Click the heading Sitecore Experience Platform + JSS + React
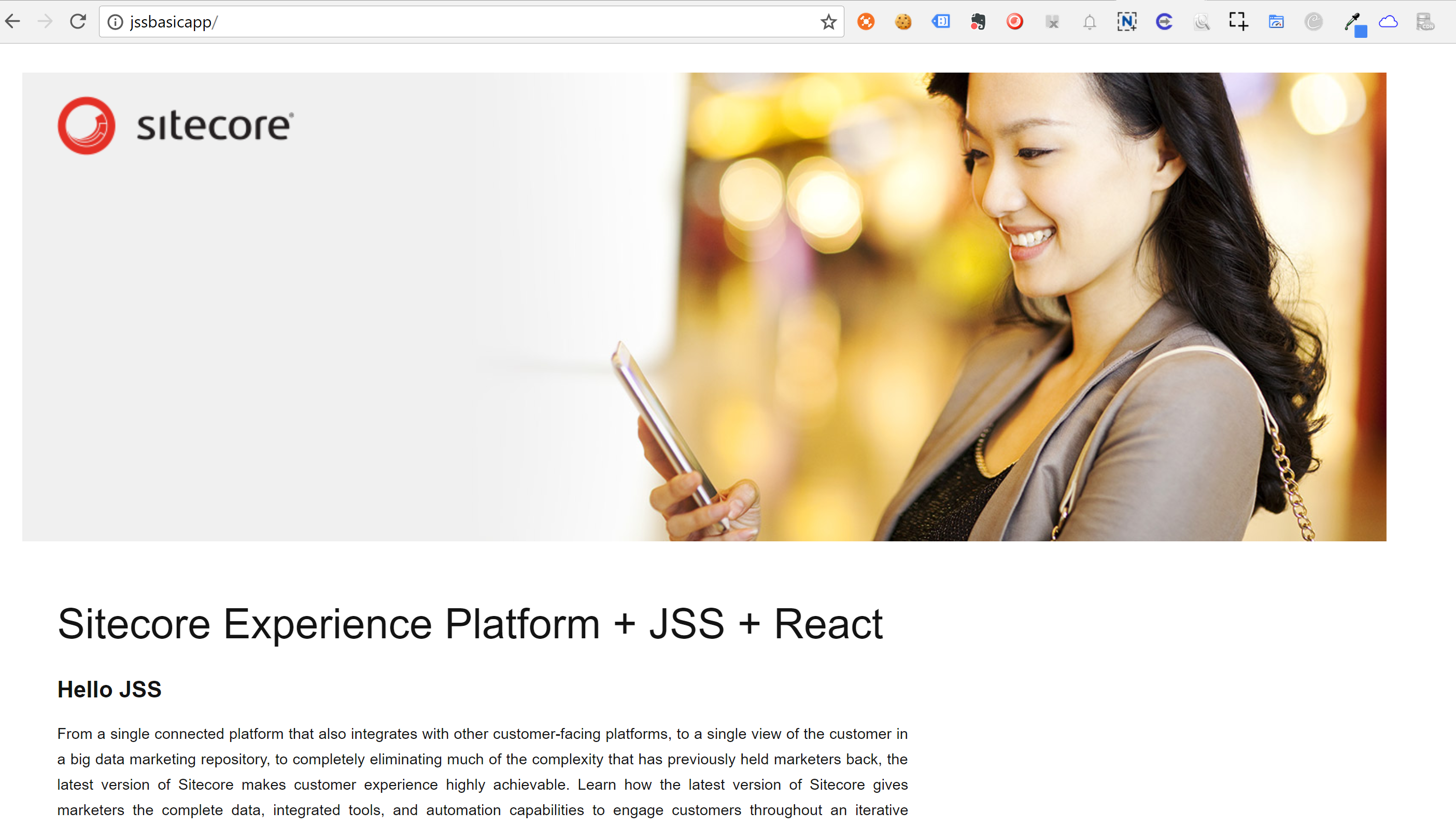Image resolution: width=1456 pixels, height=826 pixels. point(470,624)
